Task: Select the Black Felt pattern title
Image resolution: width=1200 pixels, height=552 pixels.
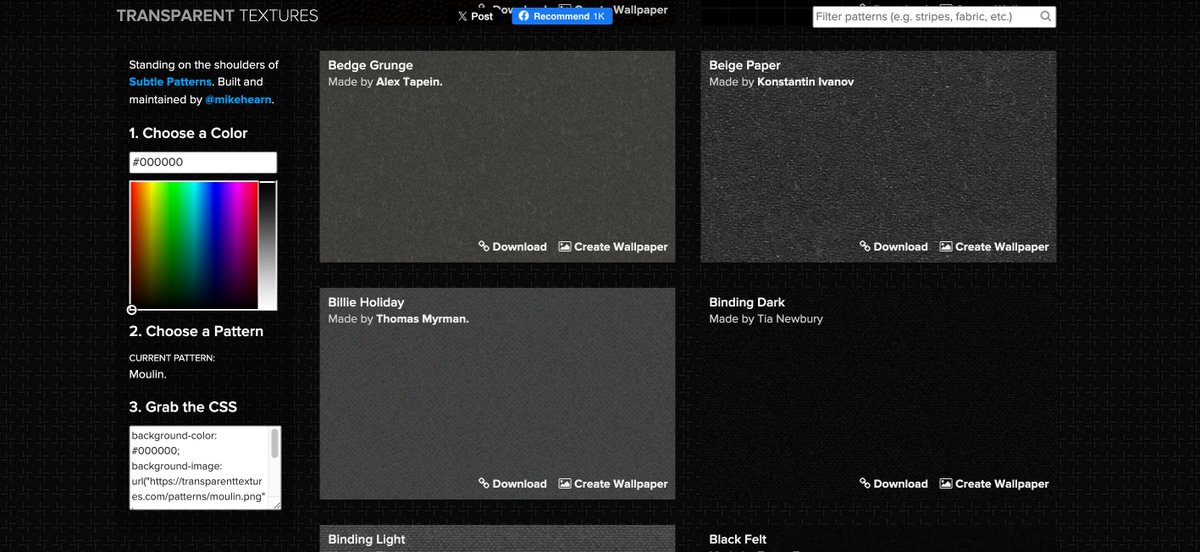Action: 738,540
